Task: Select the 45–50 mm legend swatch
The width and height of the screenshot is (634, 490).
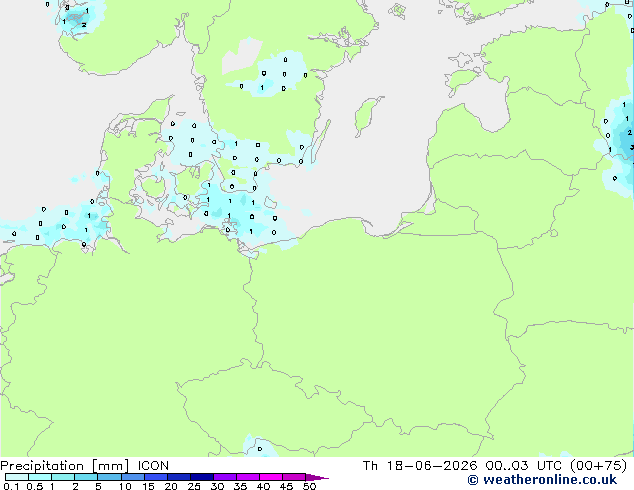Action: point(294,477)
